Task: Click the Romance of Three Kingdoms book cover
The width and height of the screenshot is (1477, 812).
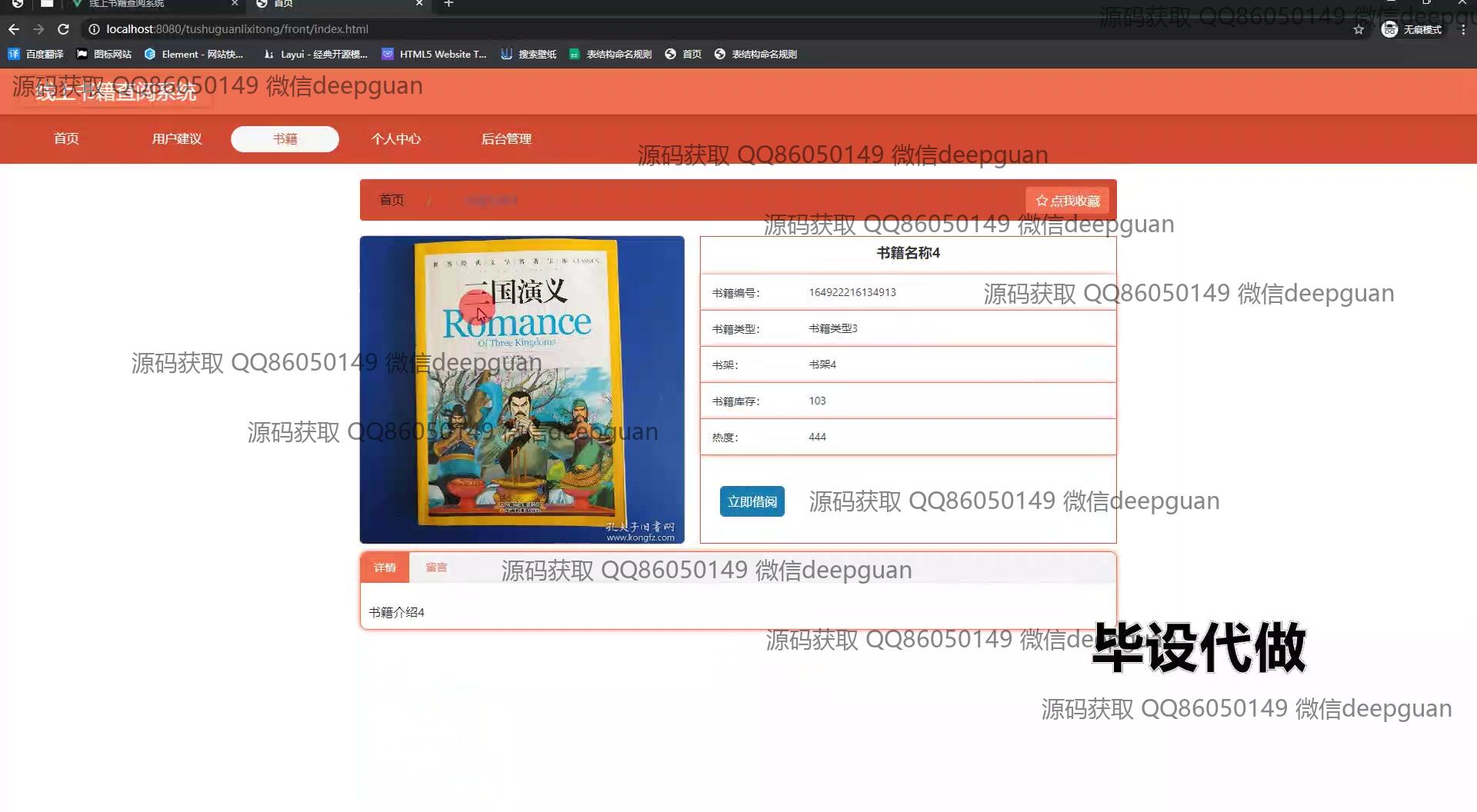Action: point(522,389)
